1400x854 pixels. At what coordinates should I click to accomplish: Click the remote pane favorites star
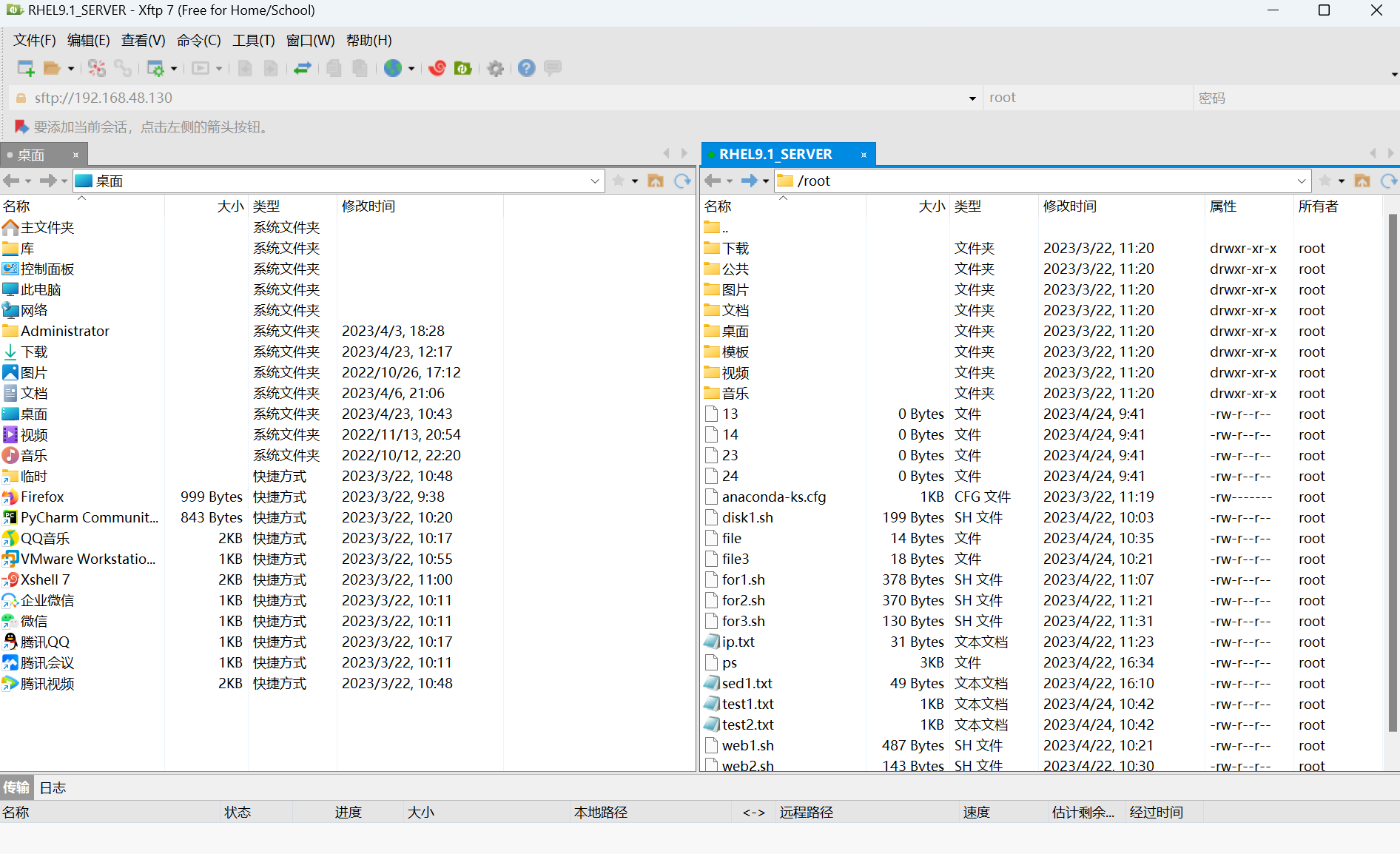(x=1325, y=181)
